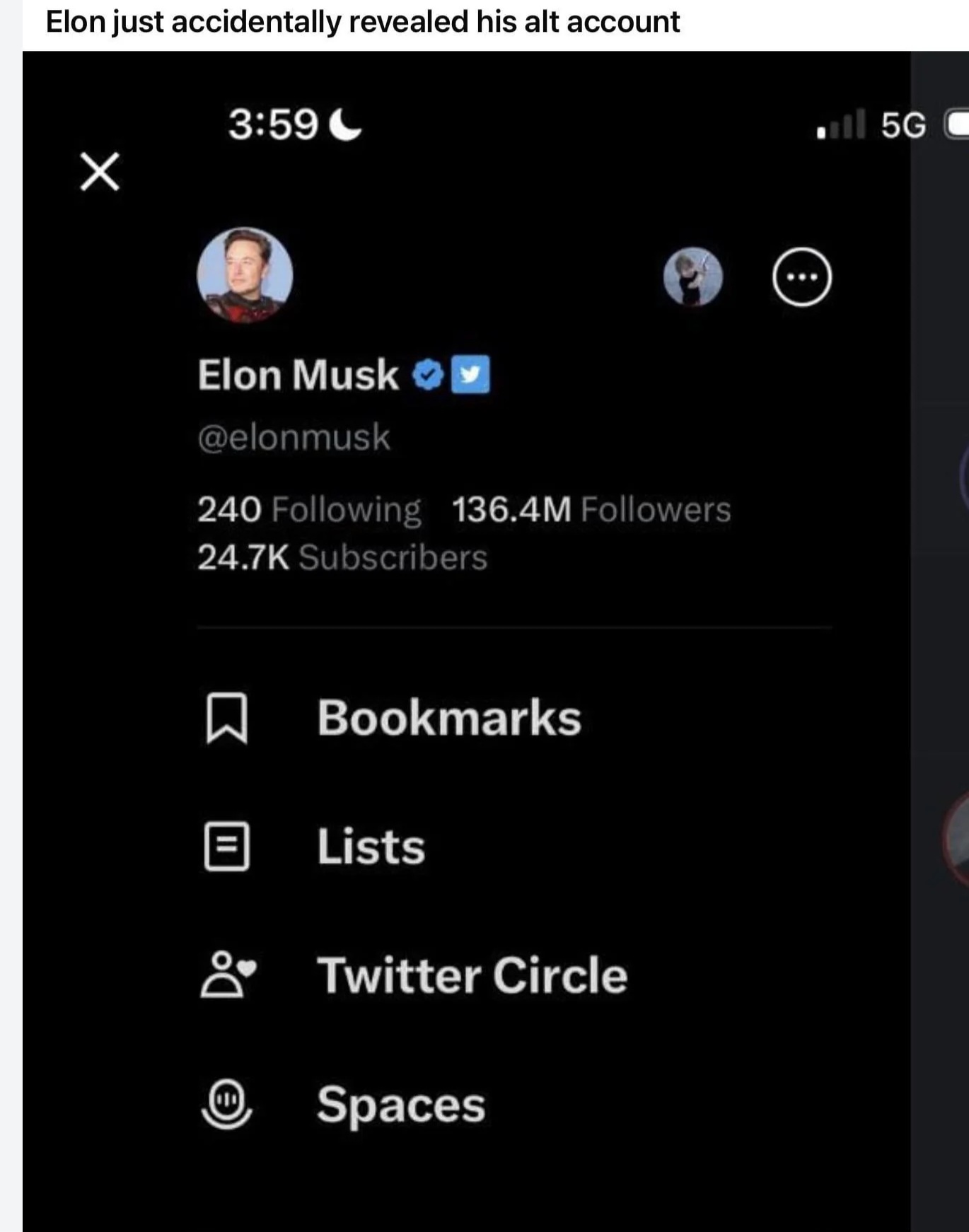Open the Elon Musk display name
Viewport: 969px width, 1232px height.
[x=298, y=375]
